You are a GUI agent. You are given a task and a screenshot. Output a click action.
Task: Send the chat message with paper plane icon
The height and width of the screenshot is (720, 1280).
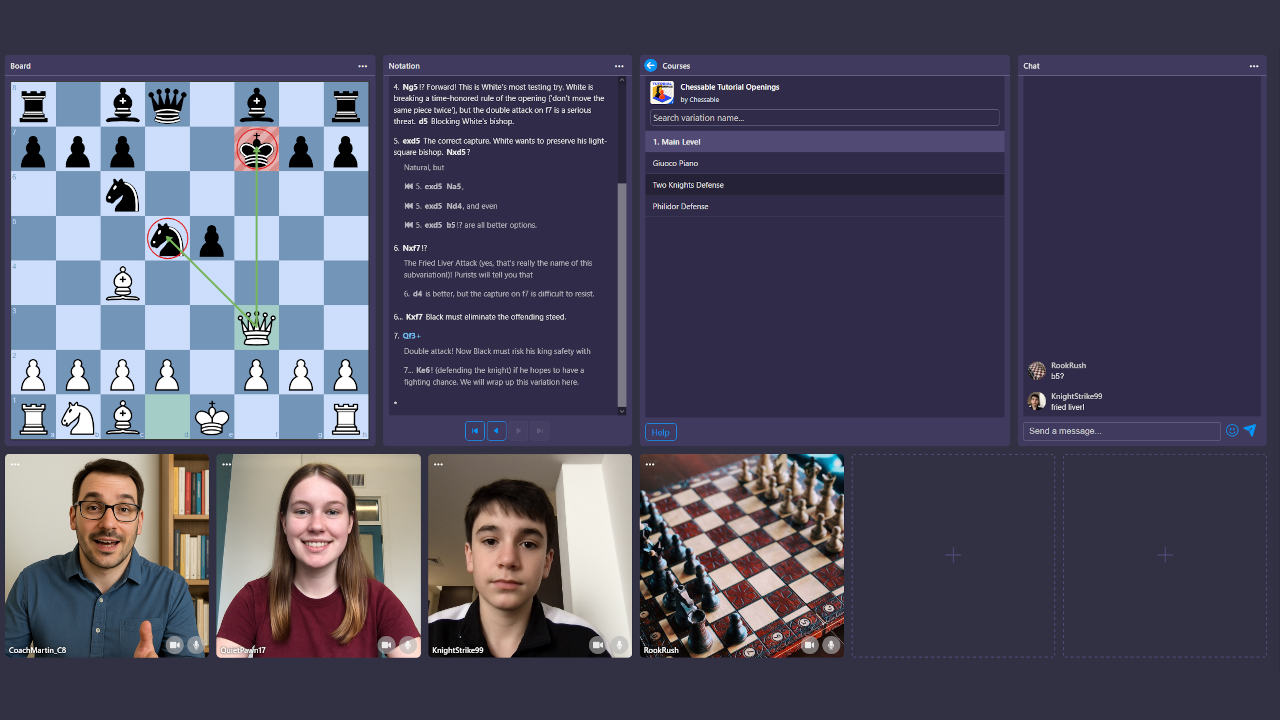[1250, 431]
